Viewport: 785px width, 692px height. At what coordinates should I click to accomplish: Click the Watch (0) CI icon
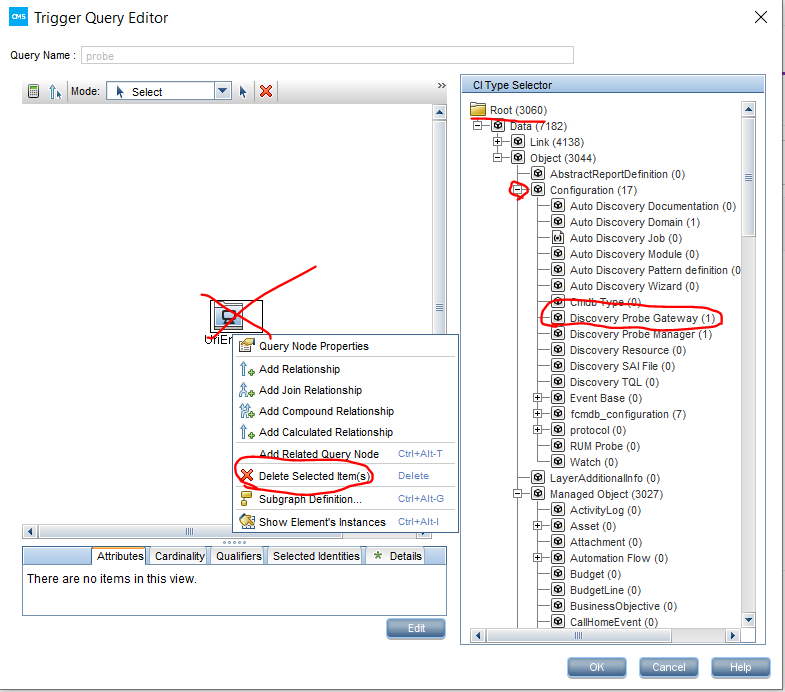(x=558, y=462)
